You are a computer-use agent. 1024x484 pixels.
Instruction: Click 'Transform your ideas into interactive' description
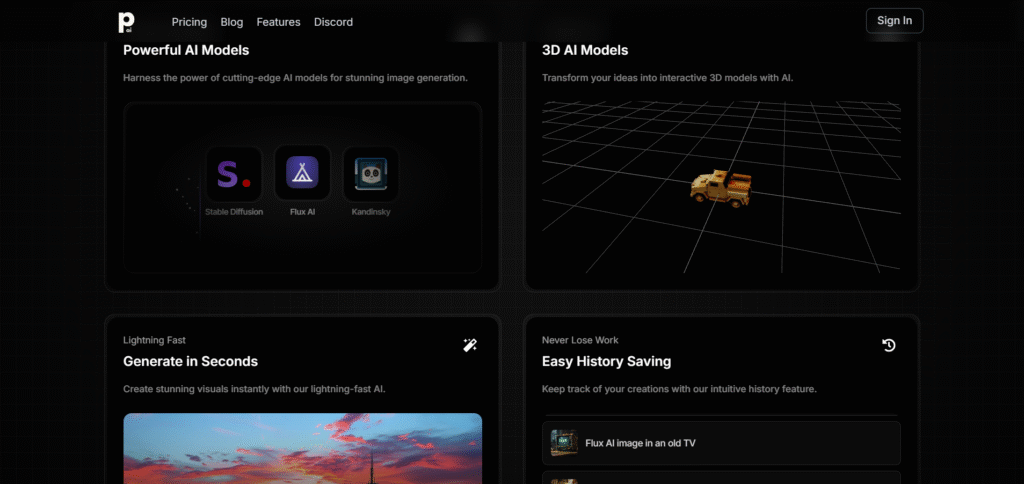point(667,78)
